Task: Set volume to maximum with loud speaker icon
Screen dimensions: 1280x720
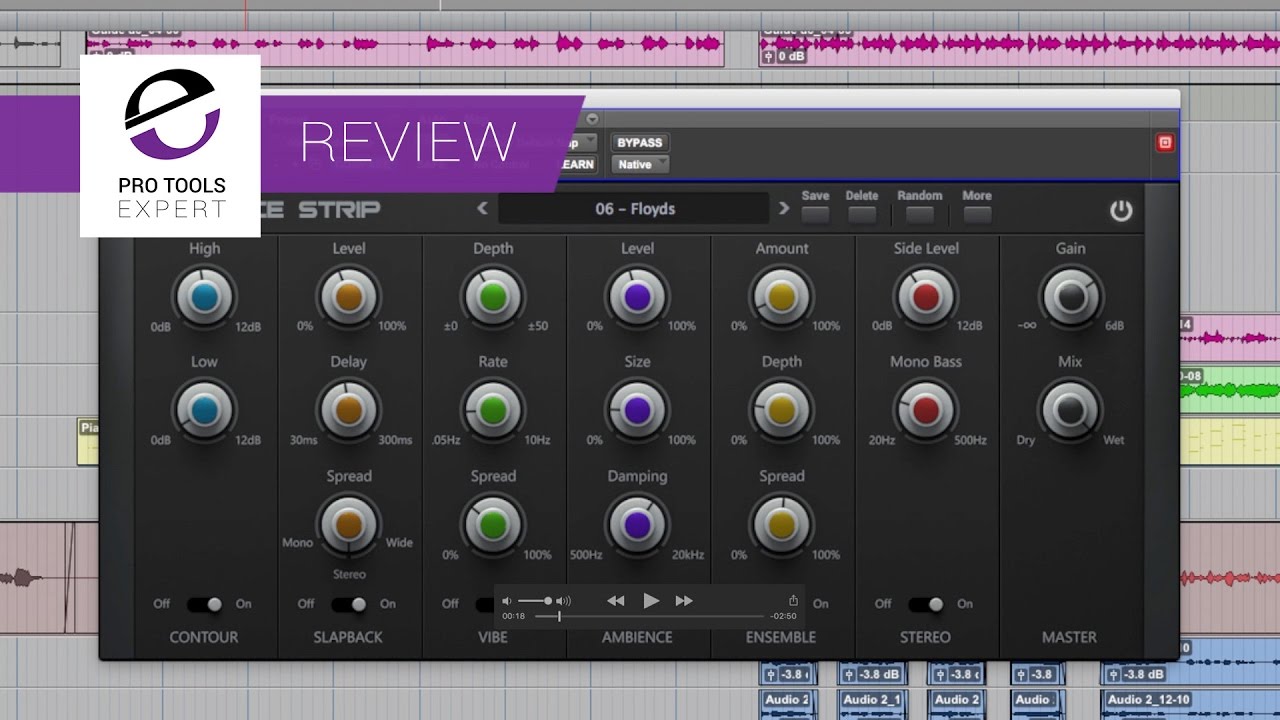Action: coord(563,601)
